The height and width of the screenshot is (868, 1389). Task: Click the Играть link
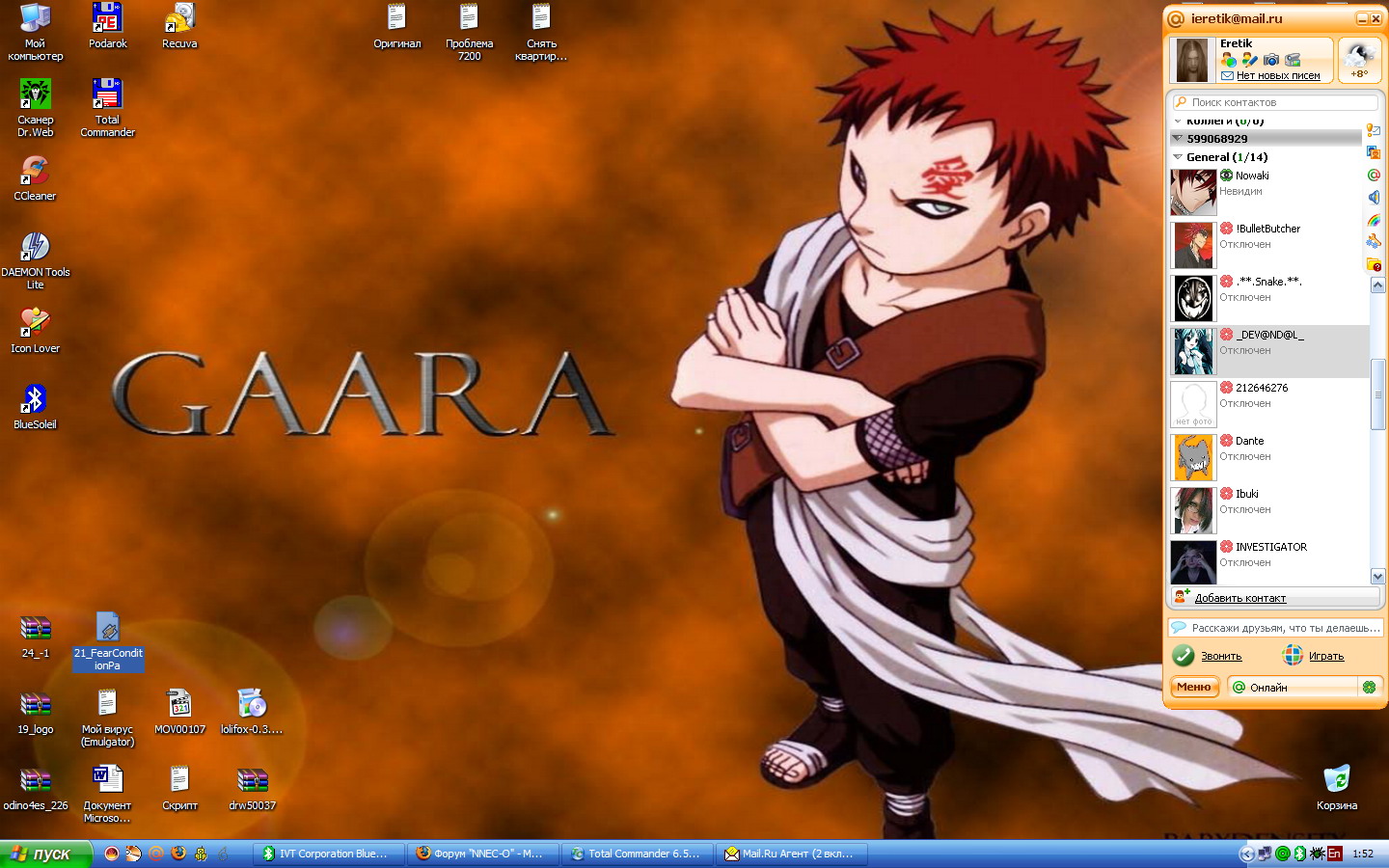(1326, 657)
